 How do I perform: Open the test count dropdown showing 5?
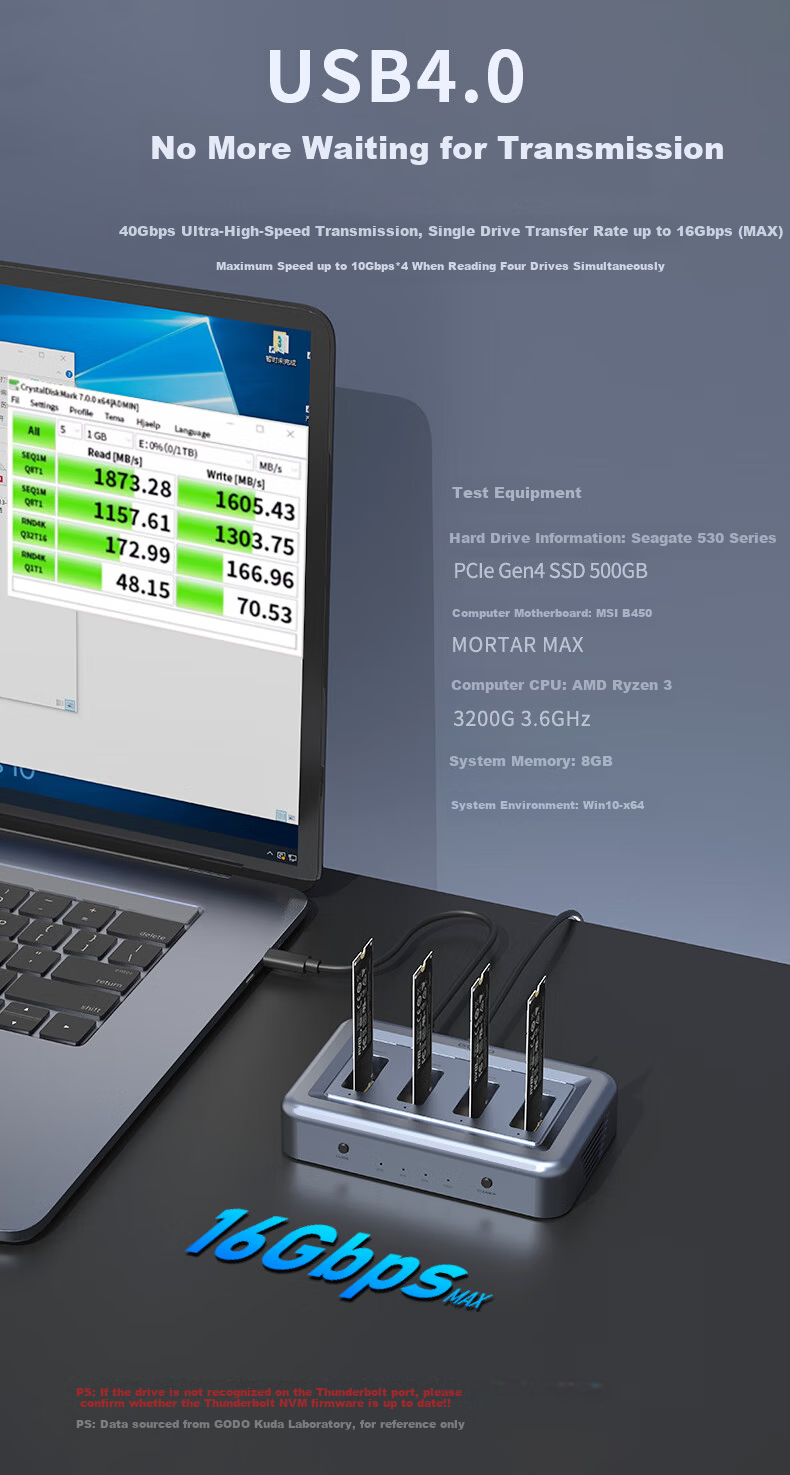click(x=70, y=429)
